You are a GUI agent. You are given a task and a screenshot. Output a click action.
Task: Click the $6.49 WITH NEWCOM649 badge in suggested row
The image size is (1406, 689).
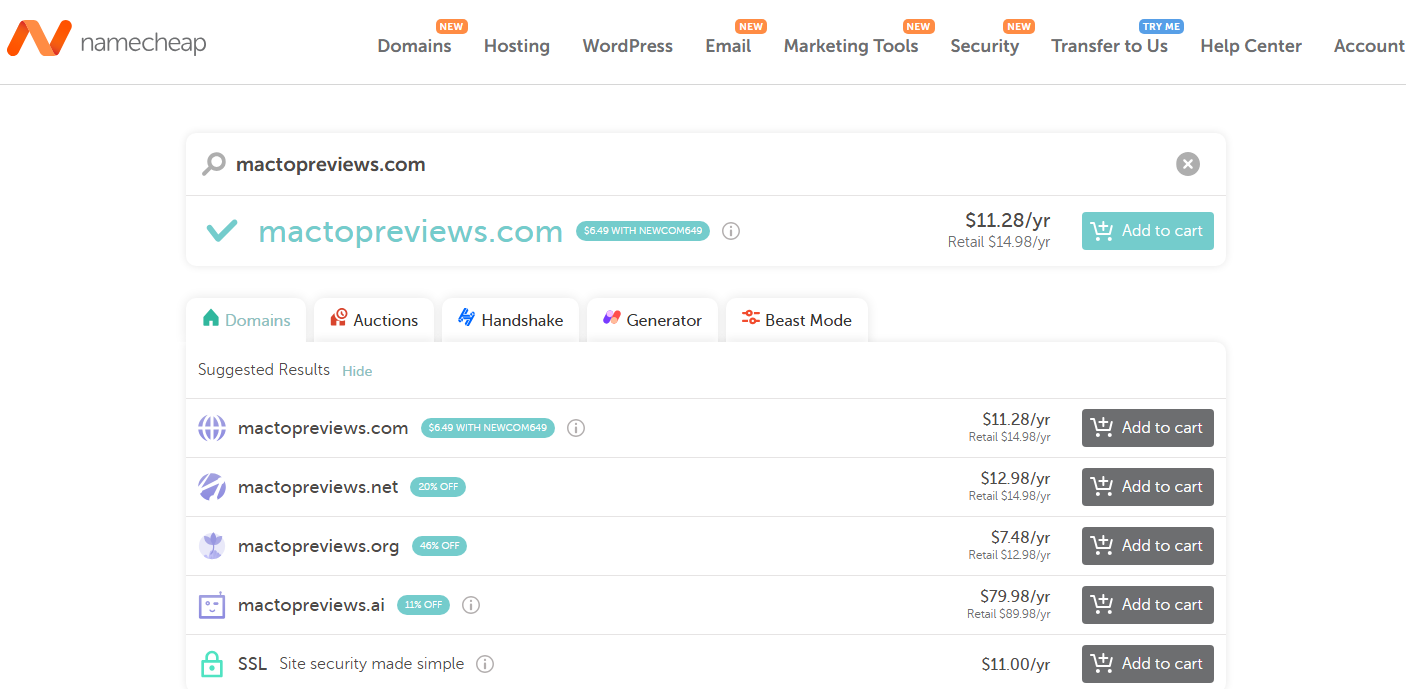[x=488, y=428]
